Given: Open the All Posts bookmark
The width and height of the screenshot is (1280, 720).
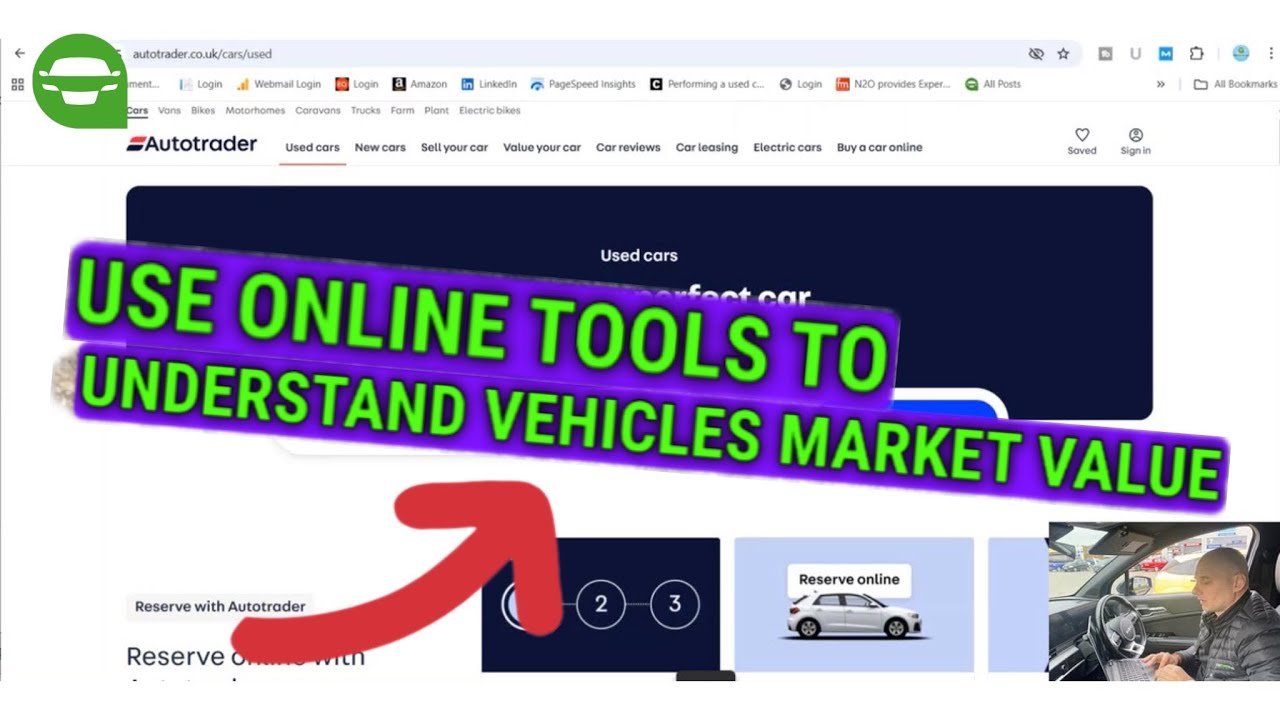Looking at the screenshot, I should 993,84.
